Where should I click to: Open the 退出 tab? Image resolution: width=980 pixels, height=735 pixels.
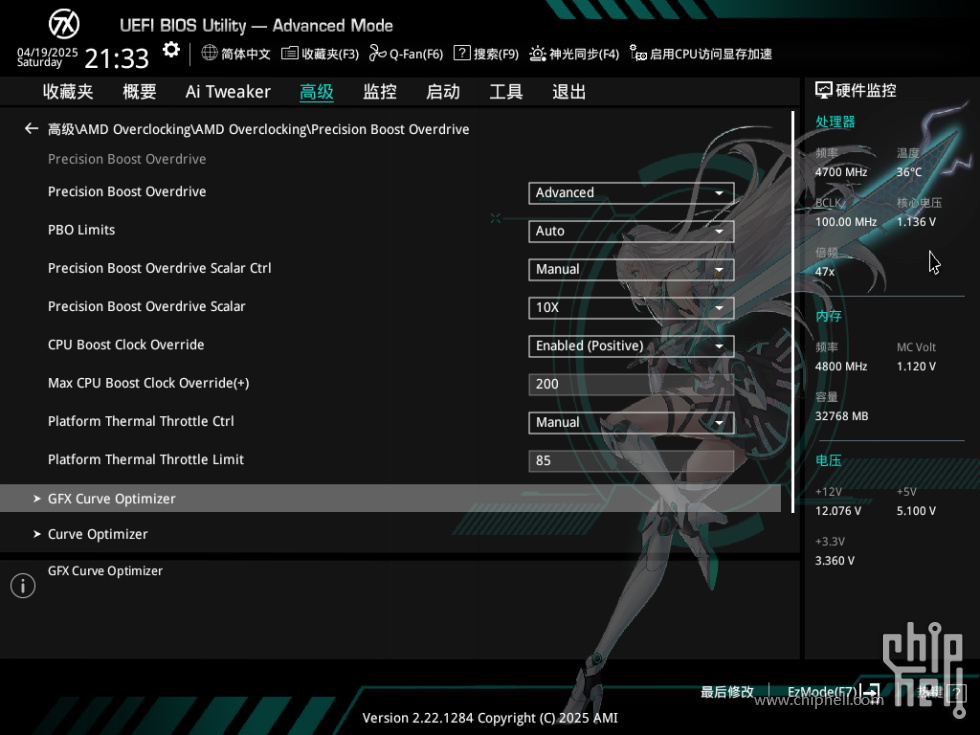pos(569,92)
